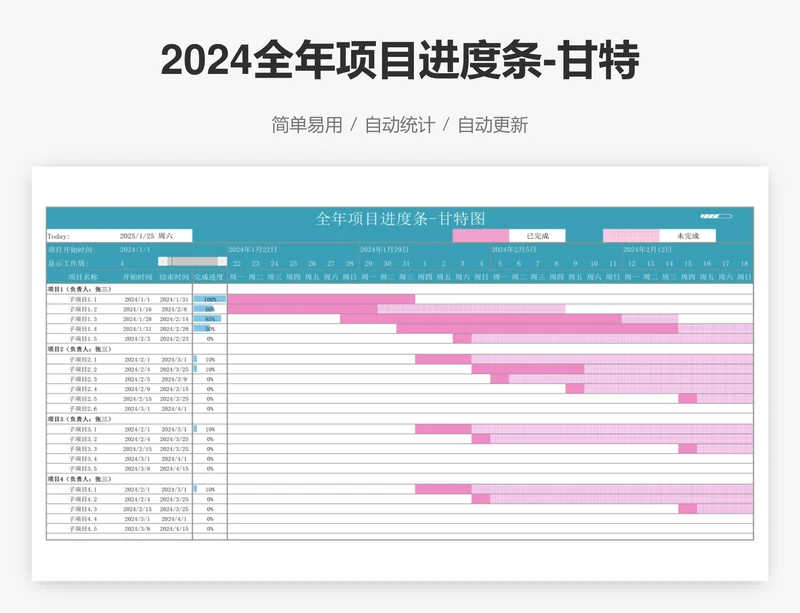Viewport: 800px width, 613px height.
Task: Click day number 31 in the timeline
Action: [406, 264]
